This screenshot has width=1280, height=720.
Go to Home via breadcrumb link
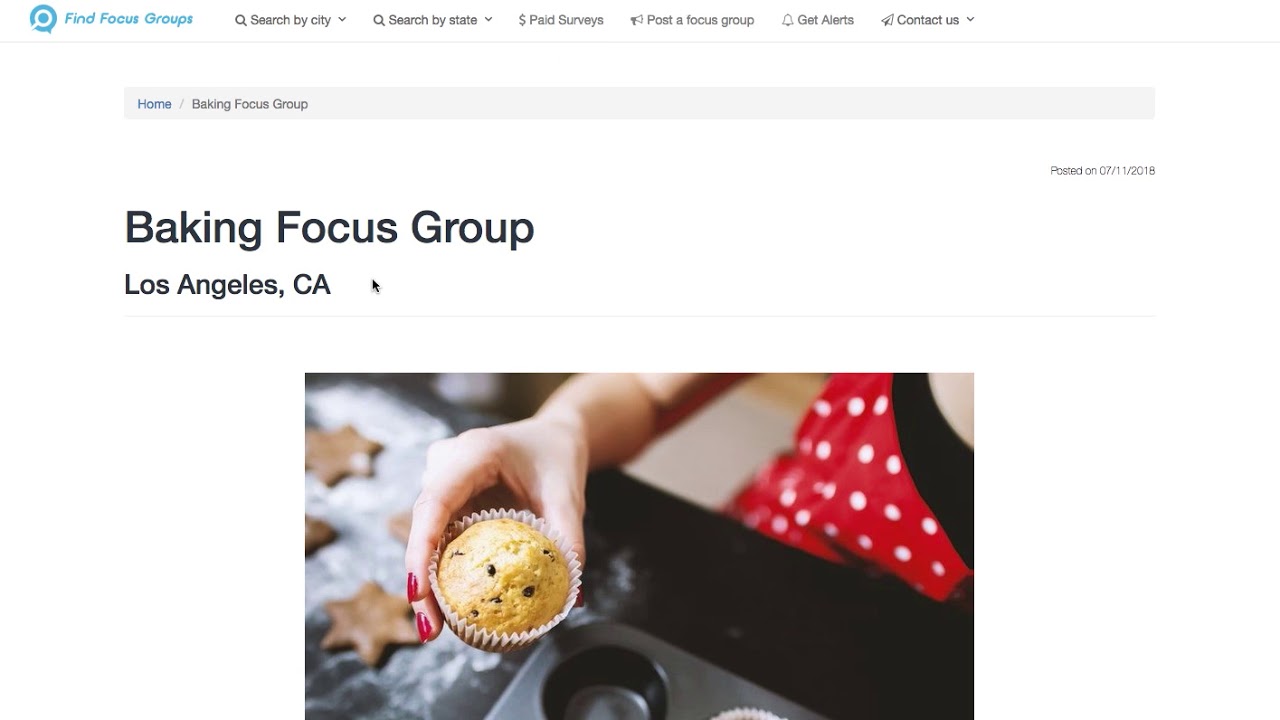tap(154, 104)
